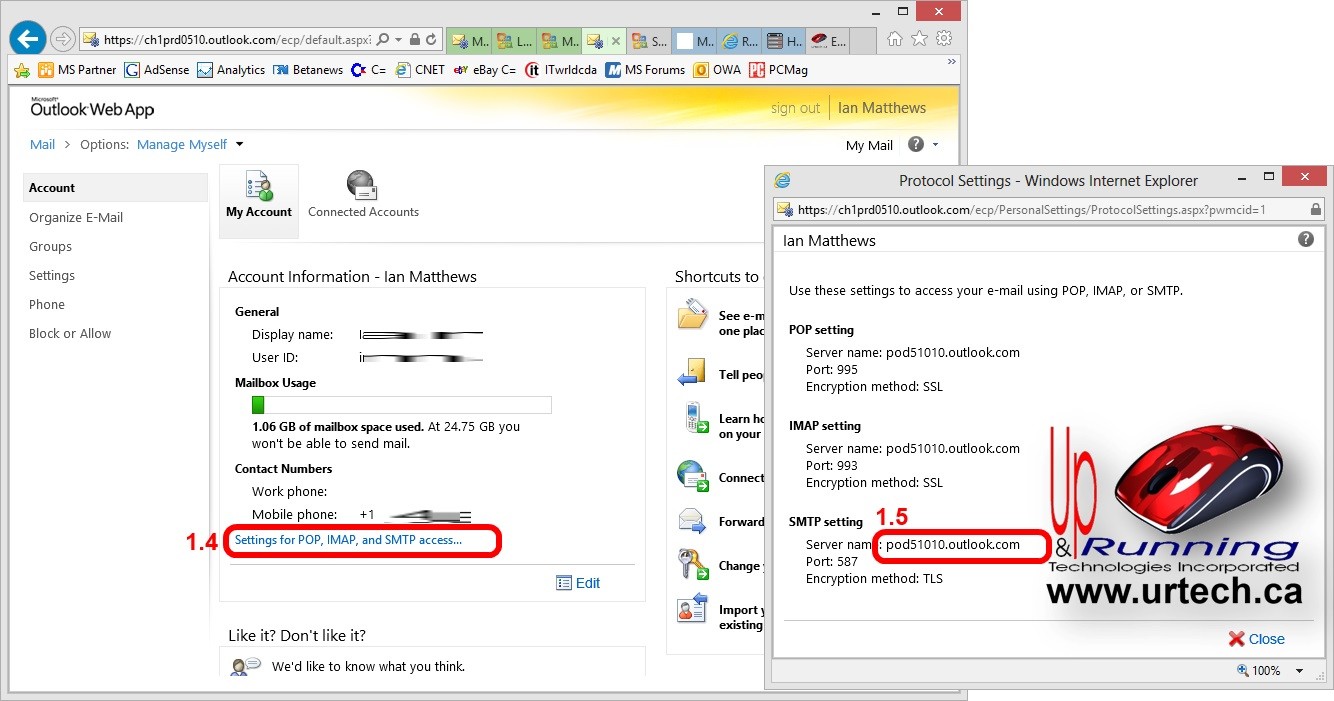Open Settings for POP, IMAP, and SMTP access
The width and height of the screenshot is (1334, 701).
click(x=348, y=540)
